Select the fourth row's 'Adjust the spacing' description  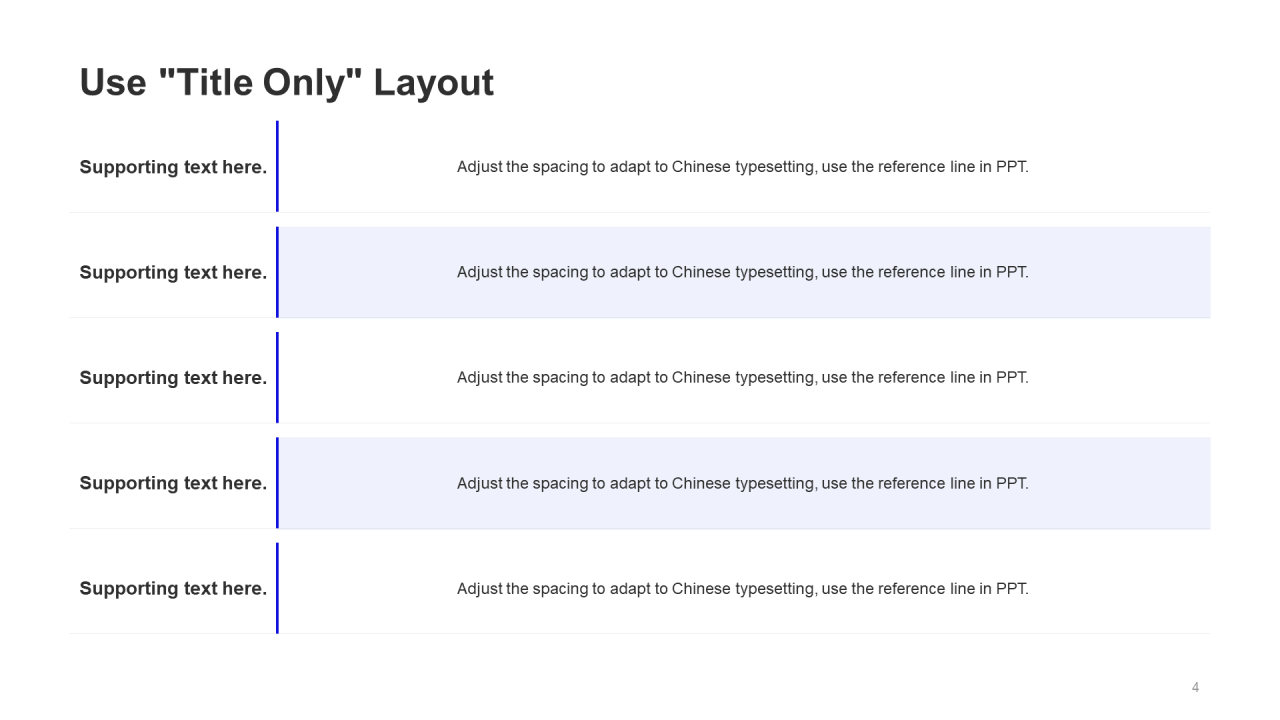tap(742, 483)
